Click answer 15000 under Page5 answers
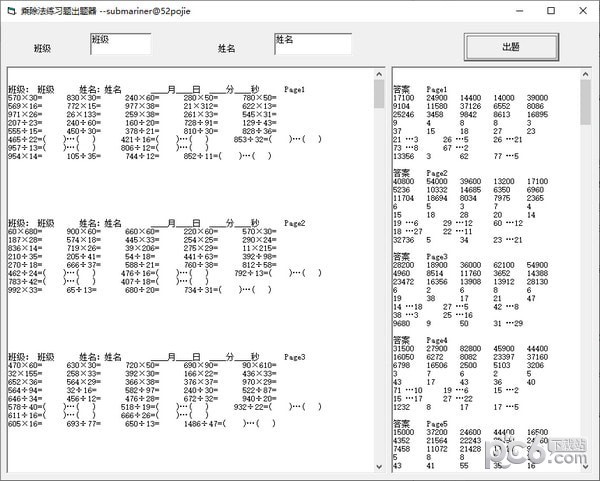600x481 pixels. [404, 432]
